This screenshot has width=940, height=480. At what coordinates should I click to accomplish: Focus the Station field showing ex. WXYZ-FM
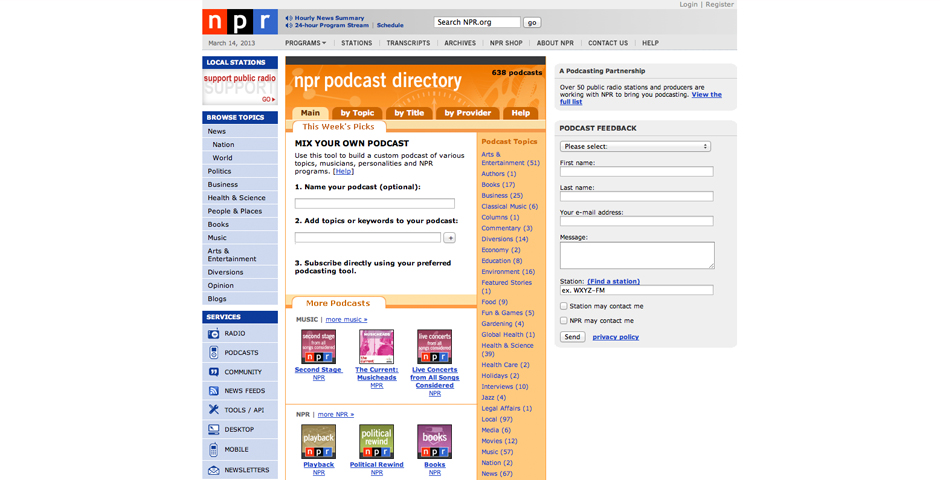[637, 290]
